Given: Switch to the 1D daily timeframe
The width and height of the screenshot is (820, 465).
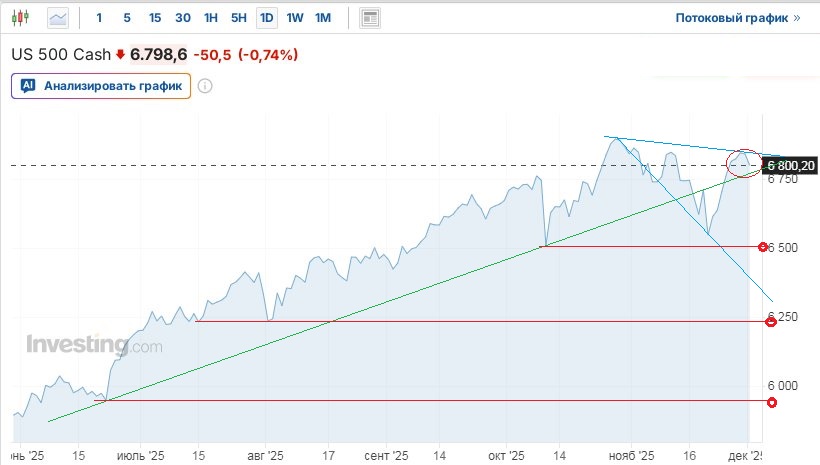Looking at the screenshot, I should 266,18.
